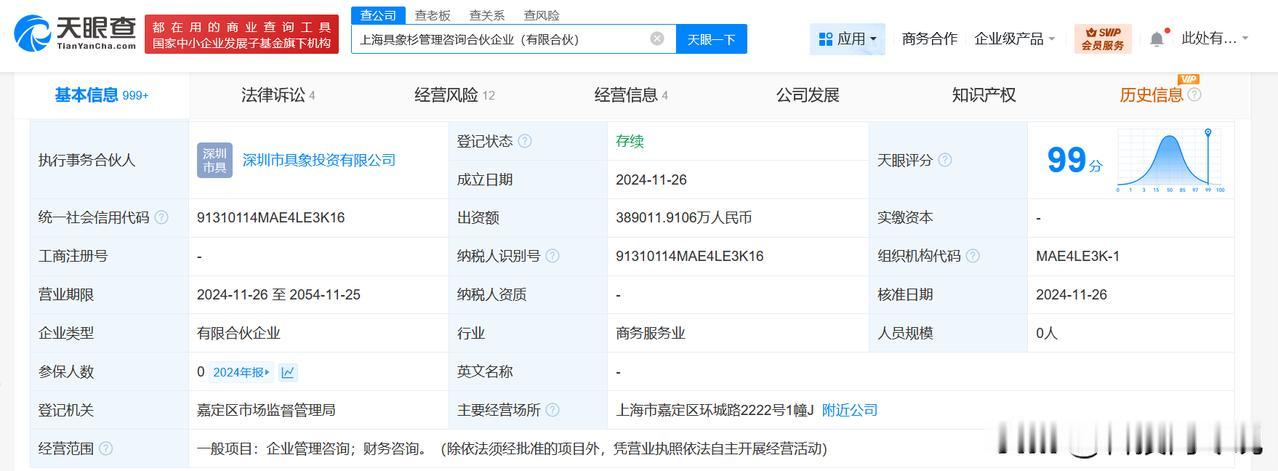Switch to the 经营风险 tab
1278x471 pixels.
coord(455,95)
